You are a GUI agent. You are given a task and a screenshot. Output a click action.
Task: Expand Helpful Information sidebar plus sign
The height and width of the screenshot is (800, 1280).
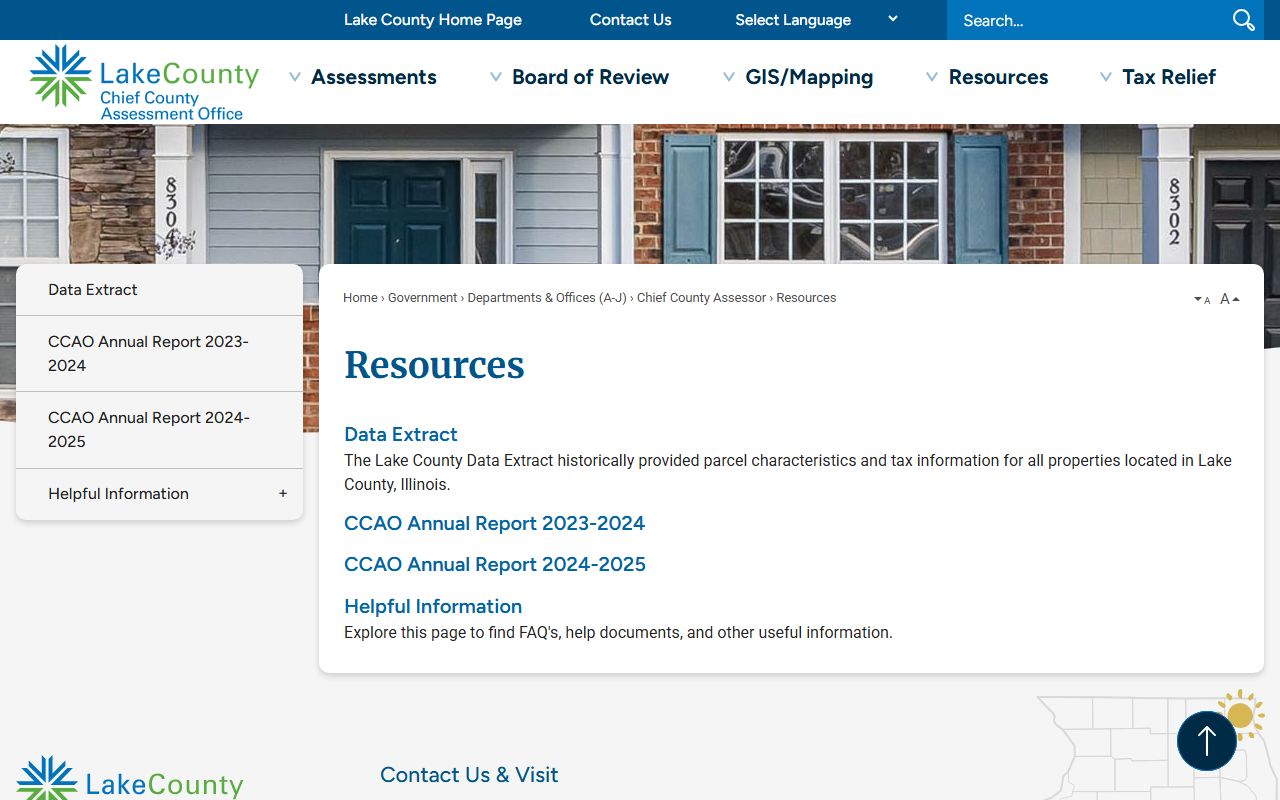[283, 494]
